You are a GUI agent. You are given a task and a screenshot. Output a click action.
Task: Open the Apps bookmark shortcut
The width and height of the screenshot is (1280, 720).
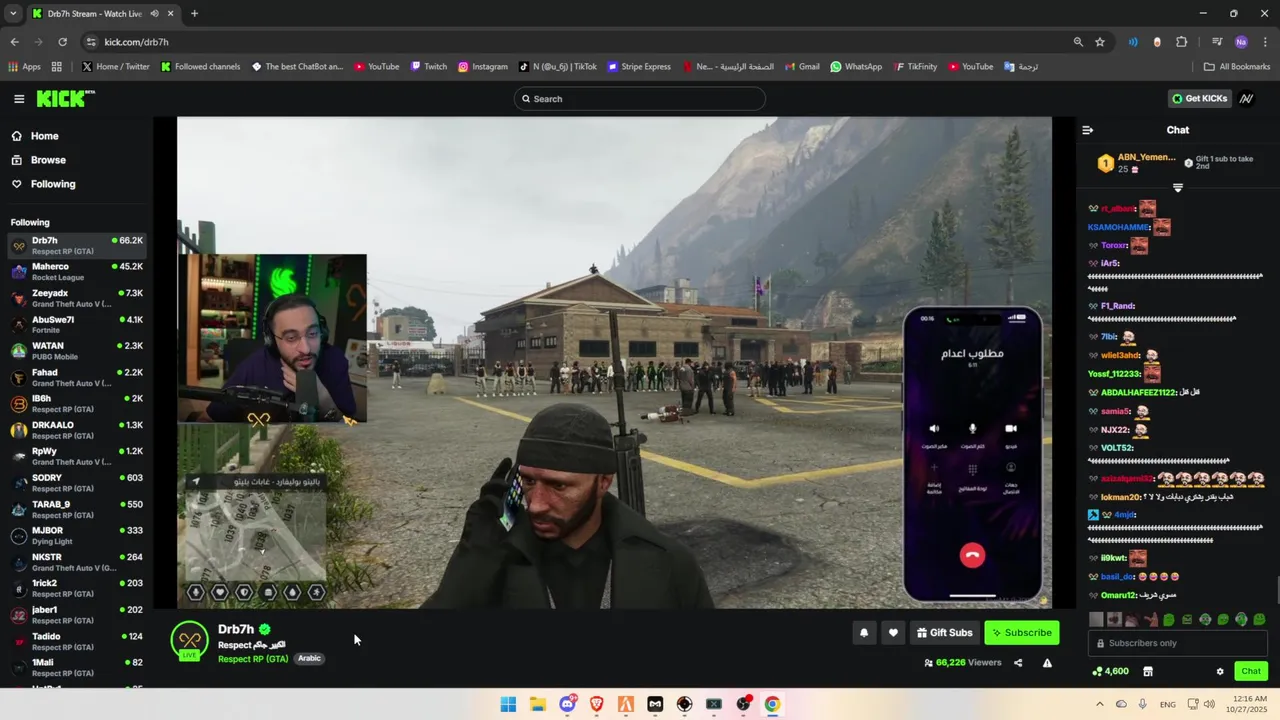[25, 67]
